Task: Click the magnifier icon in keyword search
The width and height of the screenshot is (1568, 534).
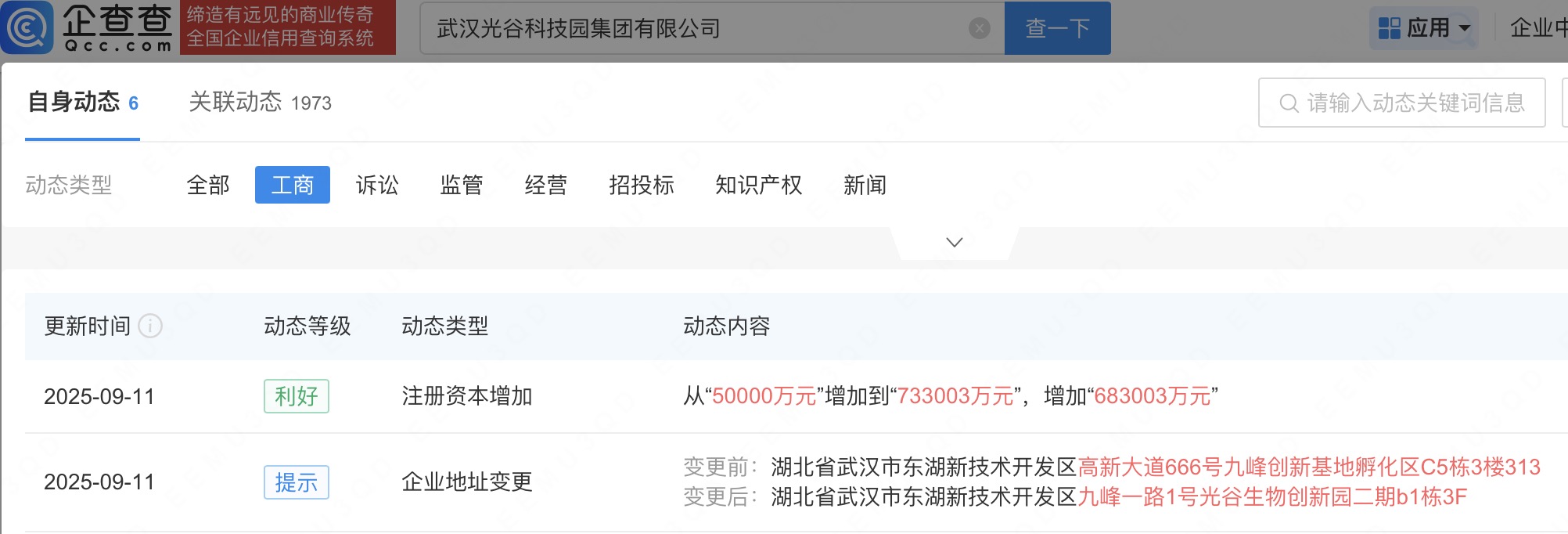Action: (1288, 103)
